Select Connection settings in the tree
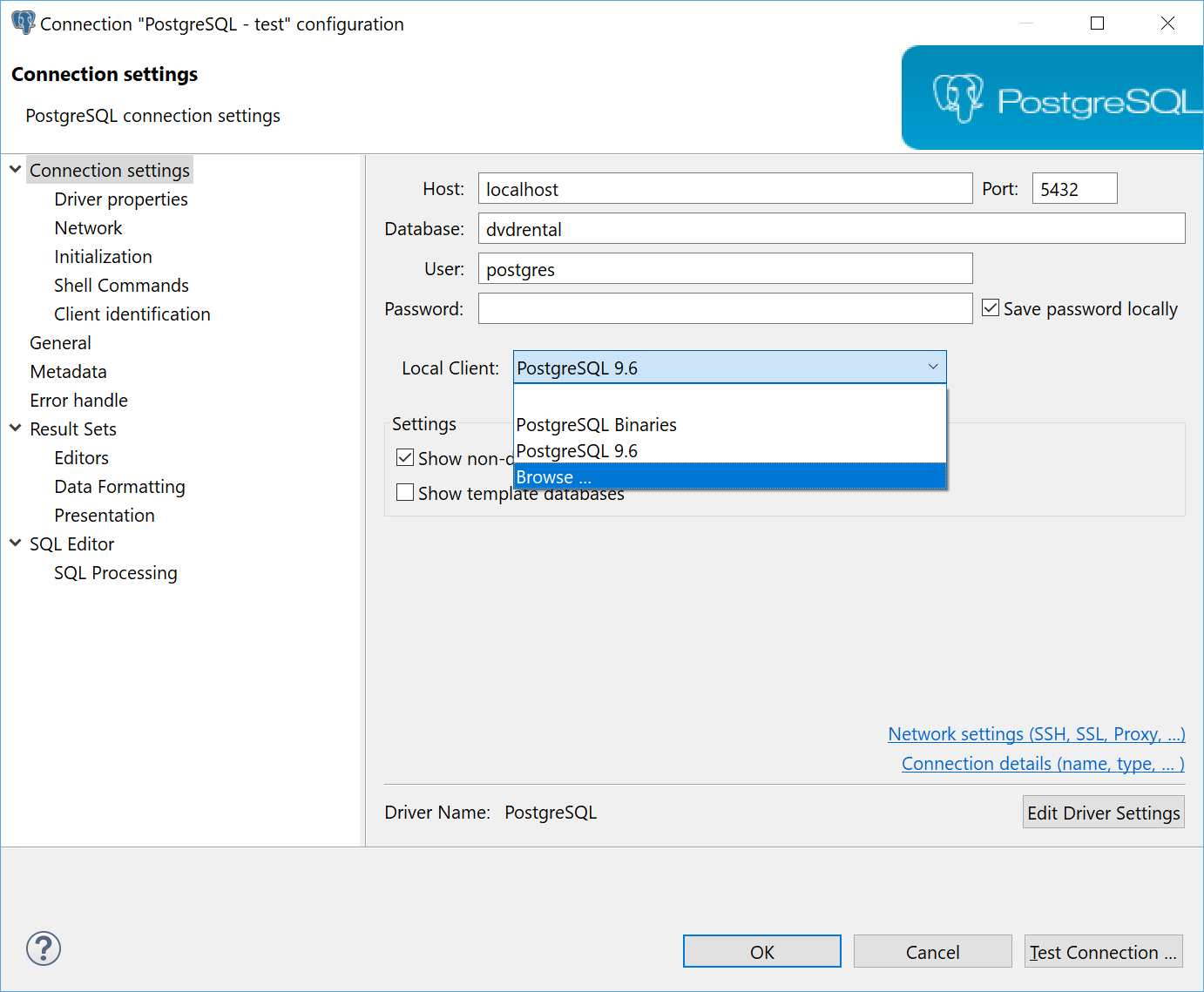This screenshot has height=992, width=1204. pyautogui.click(x=110, y=170)
